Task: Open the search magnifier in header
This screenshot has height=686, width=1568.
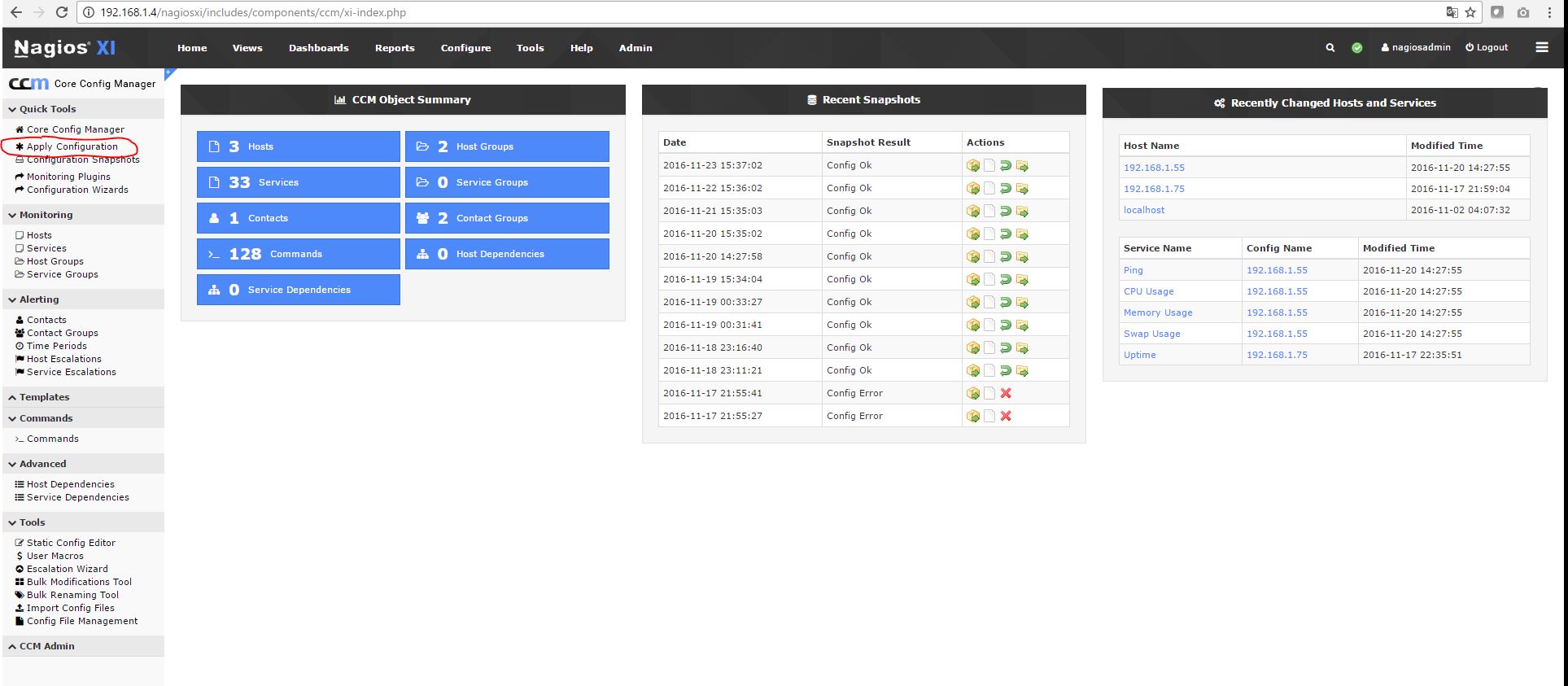Action: click(x=1330, y=48)
